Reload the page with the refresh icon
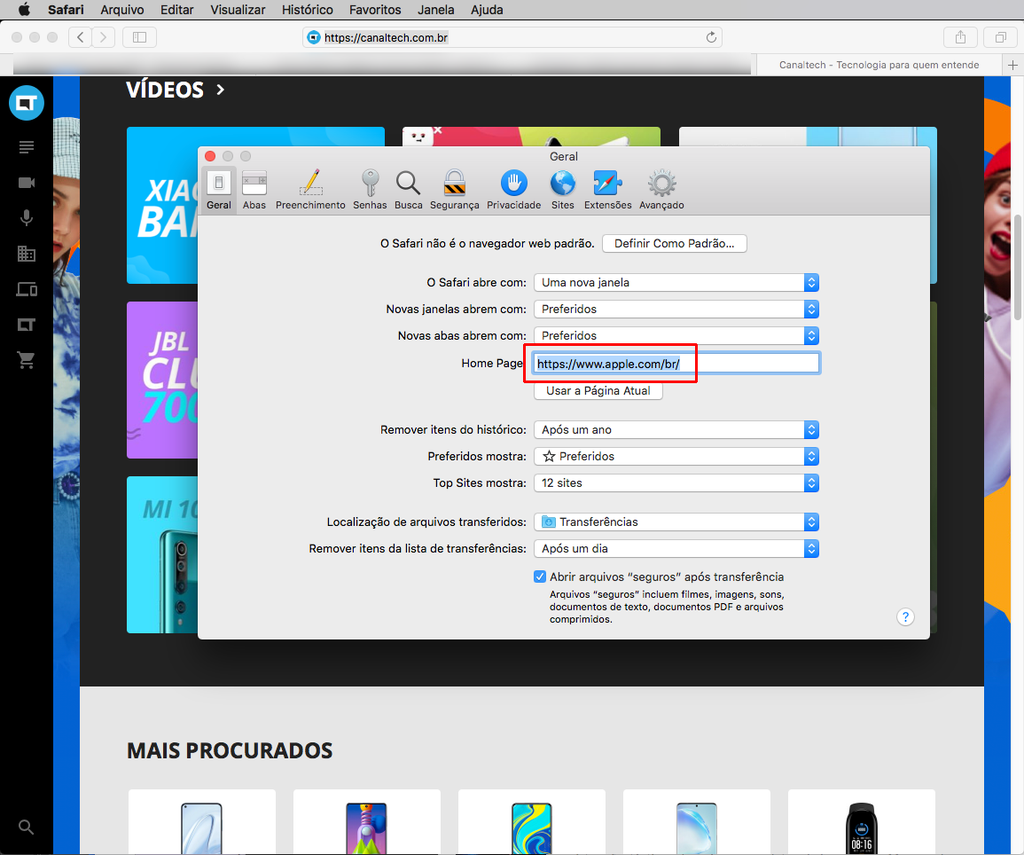This screenshot has width=1024, height=855. (711, 37)
